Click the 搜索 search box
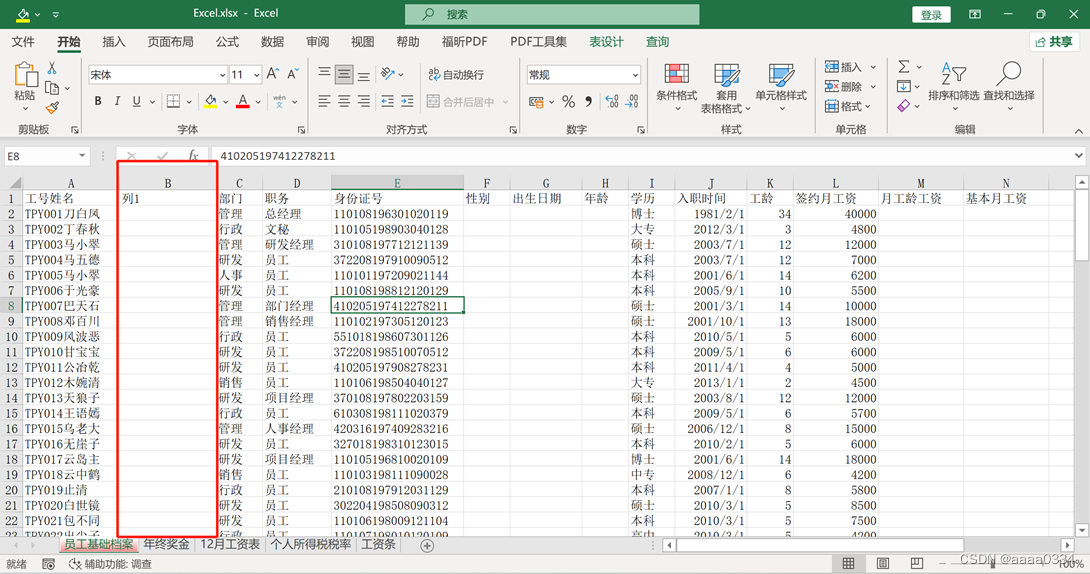1090x574 pixels. pos(552,14)
